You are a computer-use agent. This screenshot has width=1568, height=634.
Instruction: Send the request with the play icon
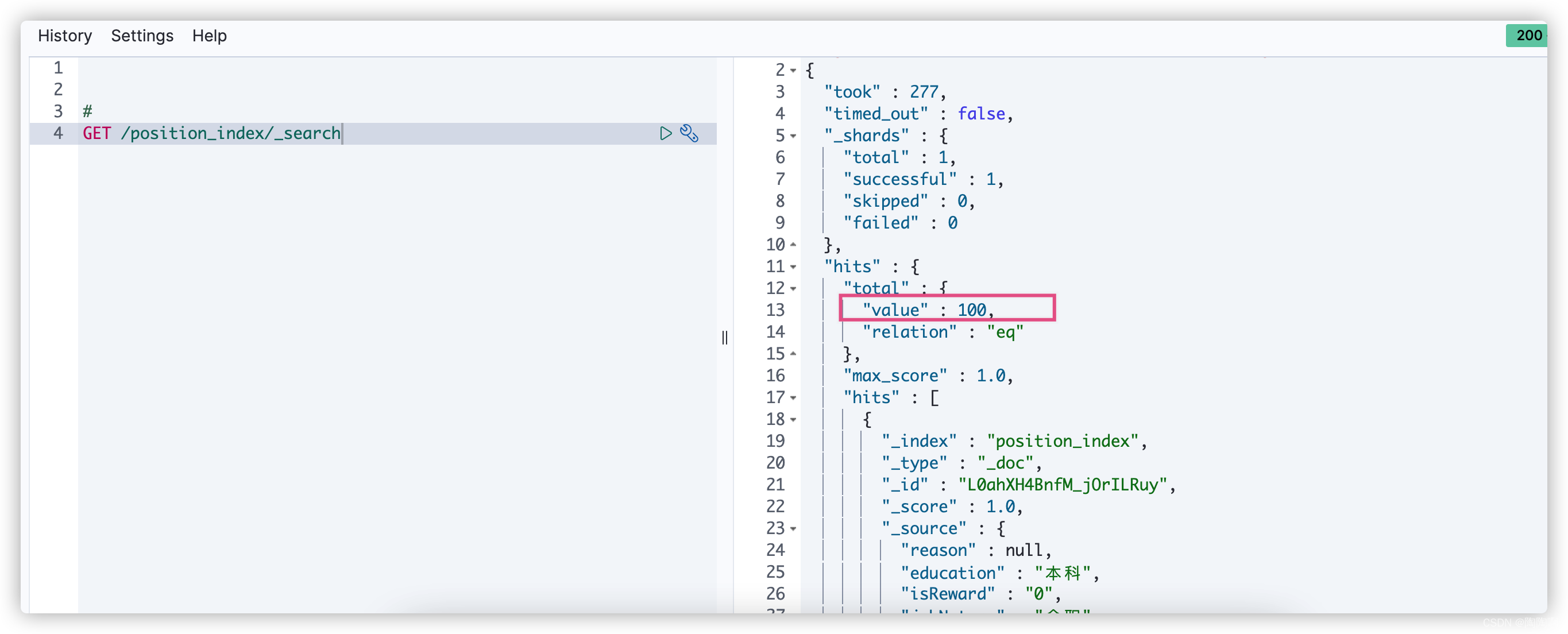[665, 133]
